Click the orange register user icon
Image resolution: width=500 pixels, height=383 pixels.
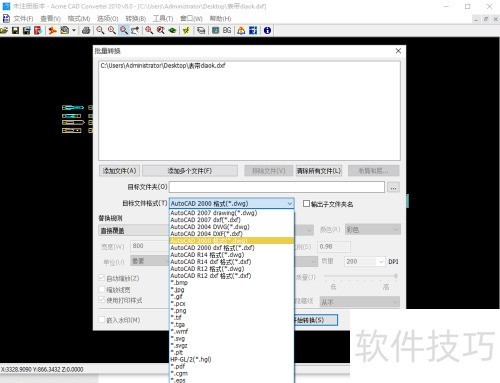pos(241,31)
